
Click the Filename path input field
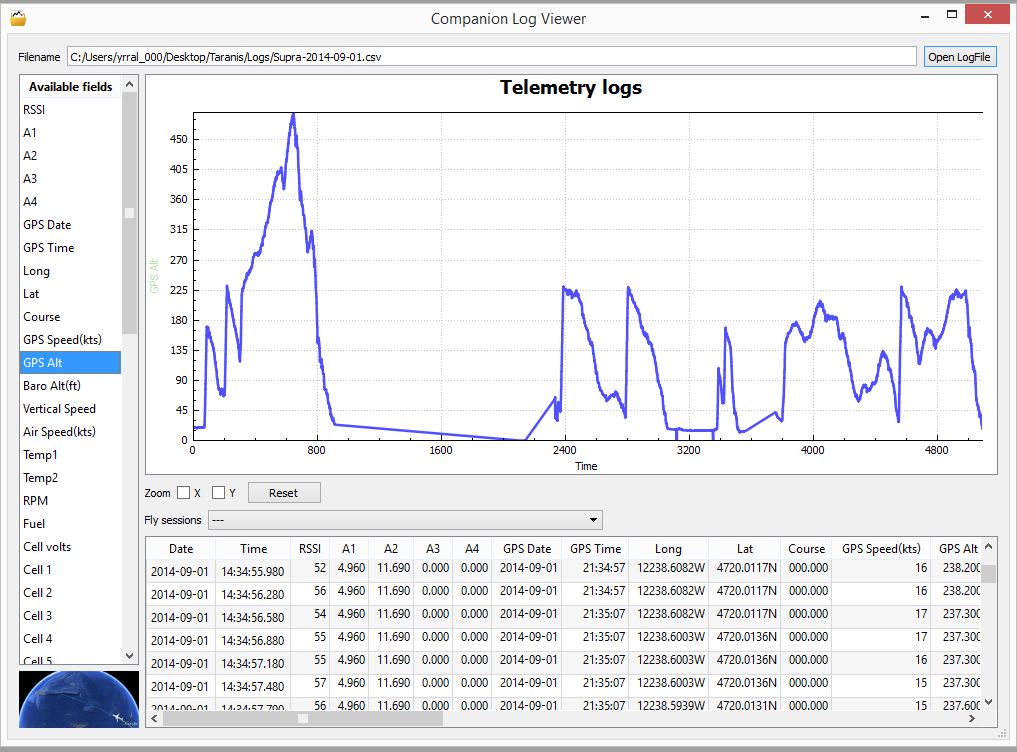point(491,57)
